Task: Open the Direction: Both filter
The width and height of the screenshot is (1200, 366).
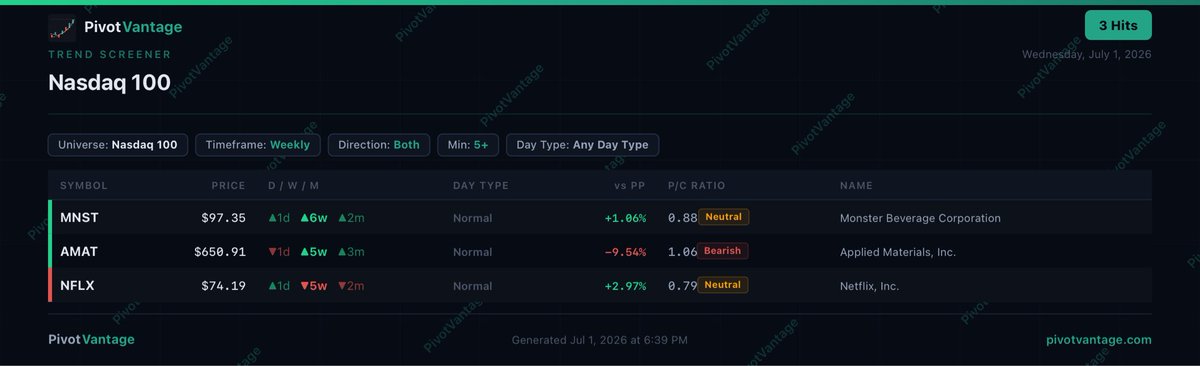Action: pyautogui.click(x=379, y=145)
